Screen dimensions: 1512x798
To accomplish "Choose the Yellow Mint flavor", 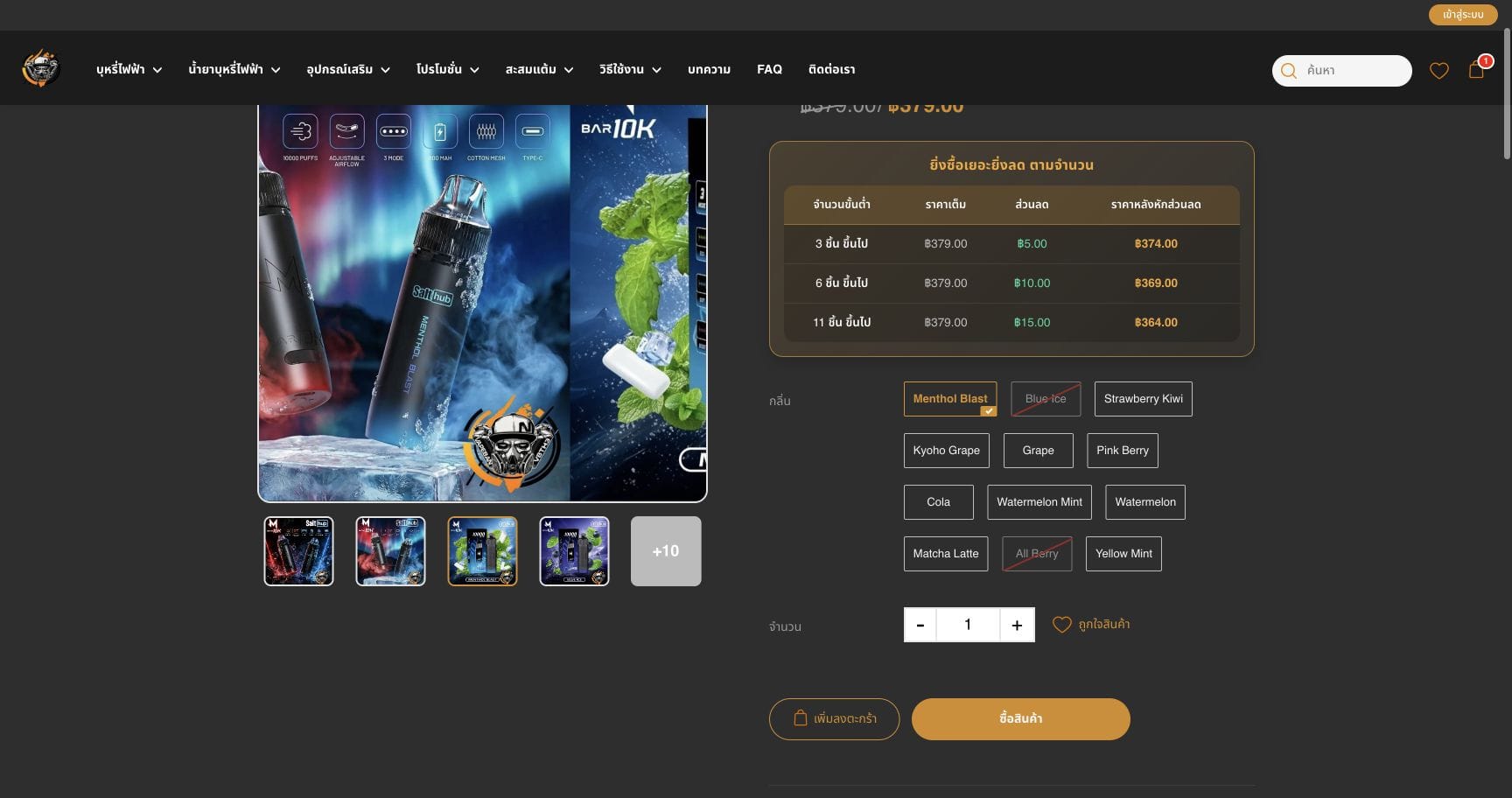I will point(1123,554).
